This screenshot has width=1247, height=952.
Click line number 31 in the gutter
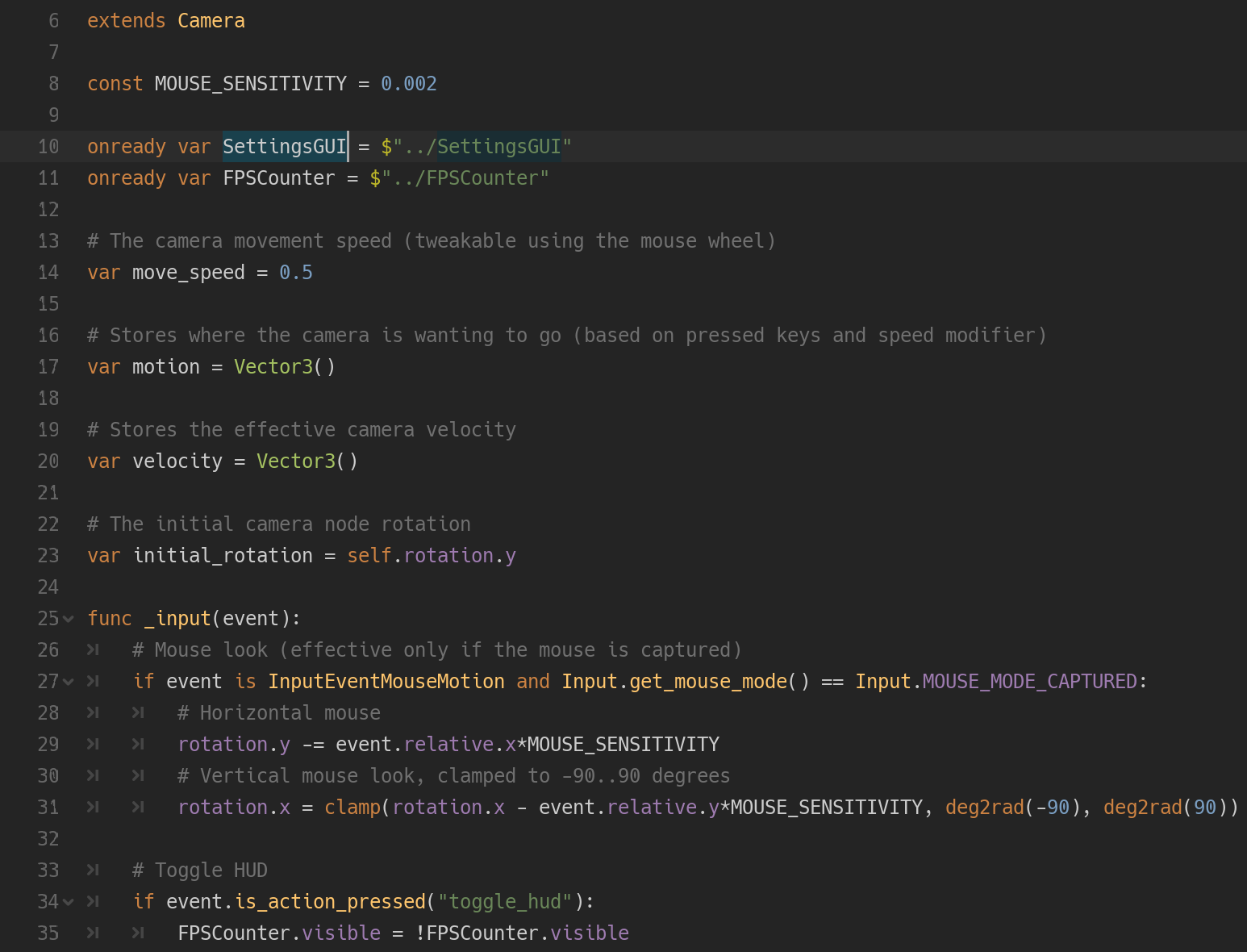coord(48,808)
